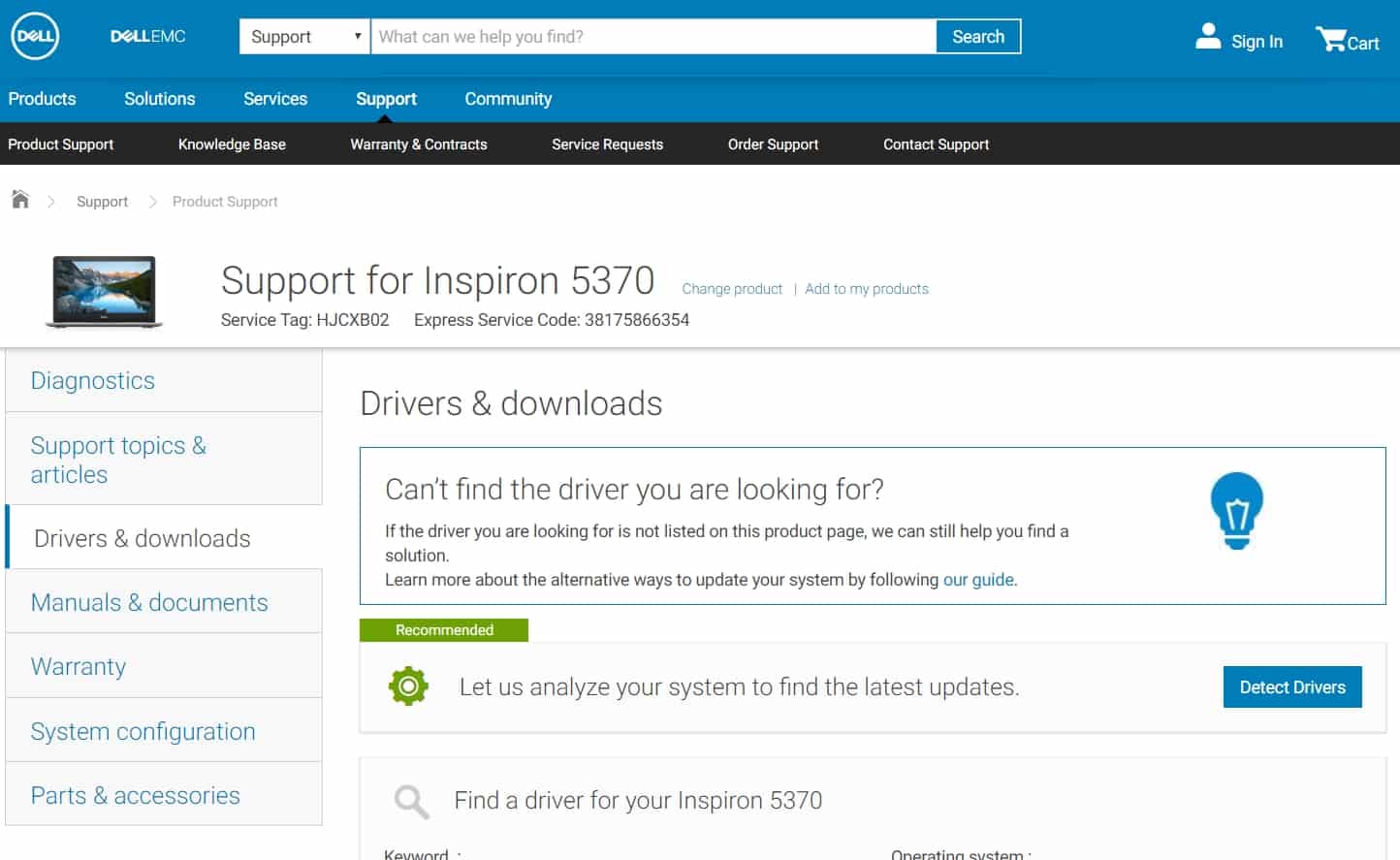
Task: Click the green gear analyze icon
Action: (x=408, y=686)
